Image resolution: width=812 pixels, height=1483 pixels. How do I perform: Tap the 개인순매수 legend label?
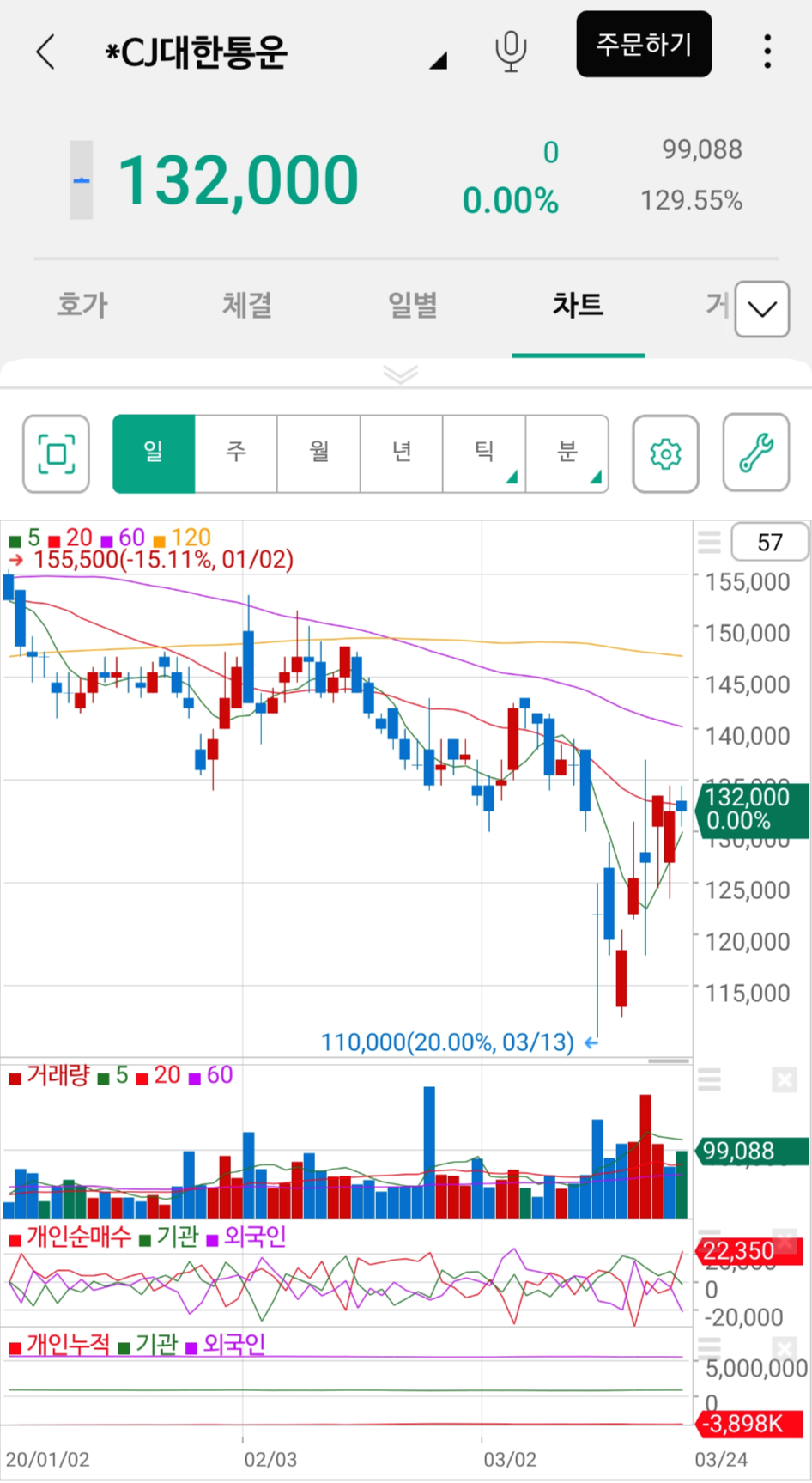click(x=70, y=1237)
